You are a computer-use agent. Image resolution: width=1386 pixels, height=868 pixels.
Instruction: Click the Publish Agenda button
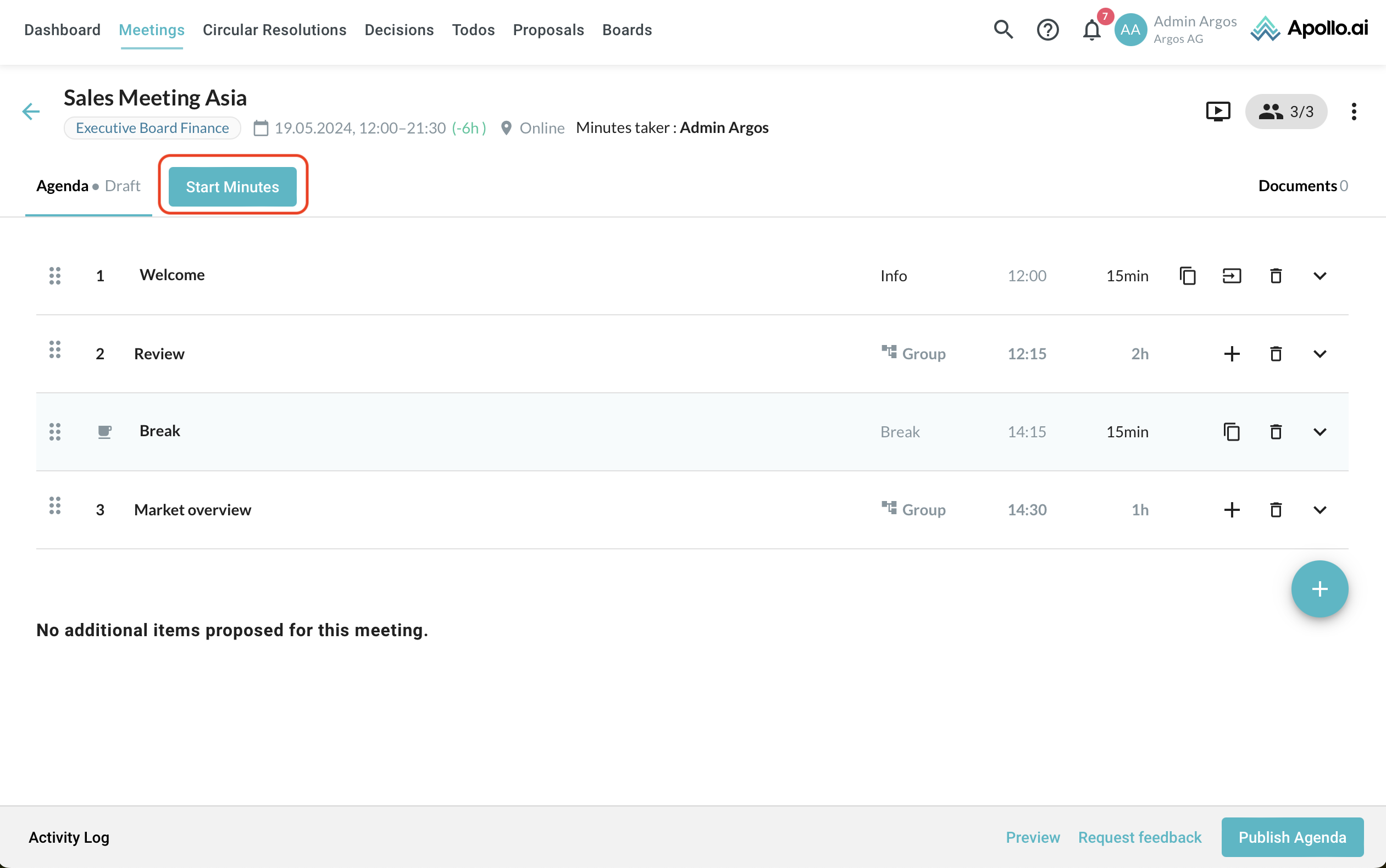(x=1292, y=837)
